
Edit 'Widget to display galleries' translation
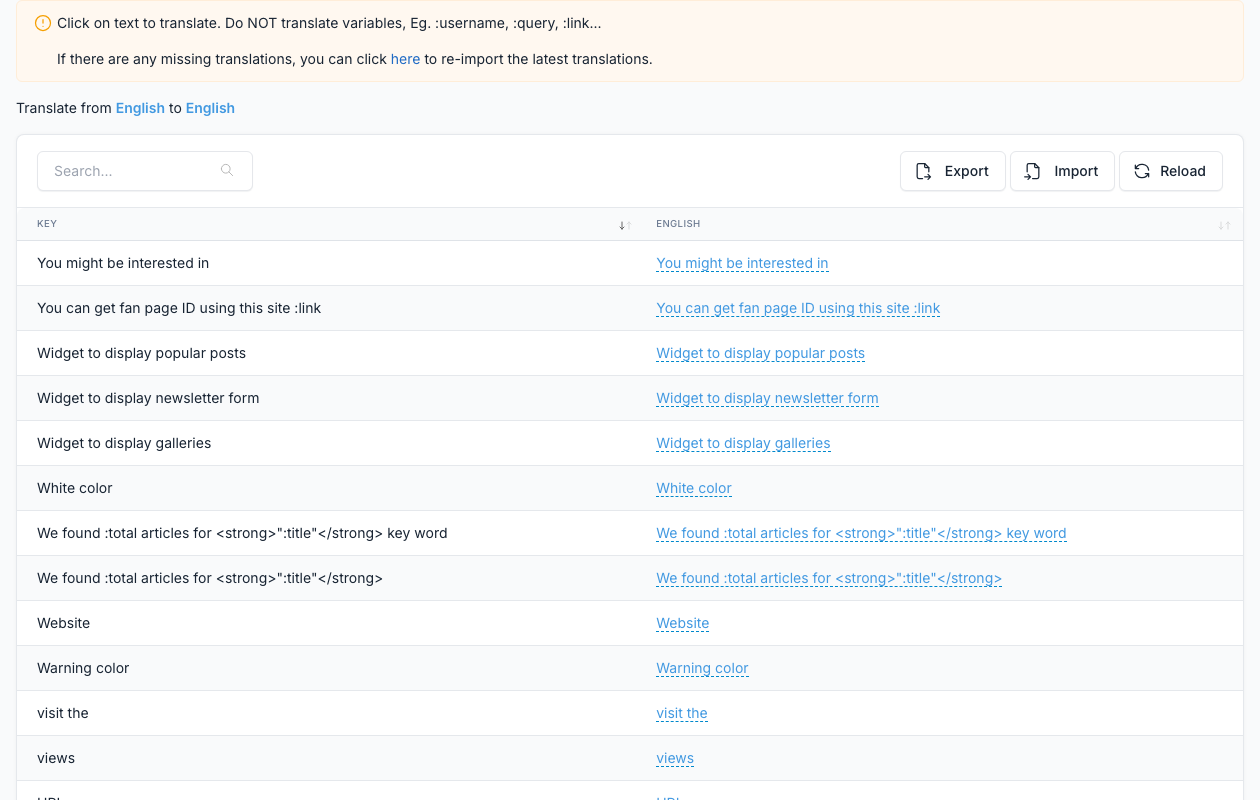[743, 443]
